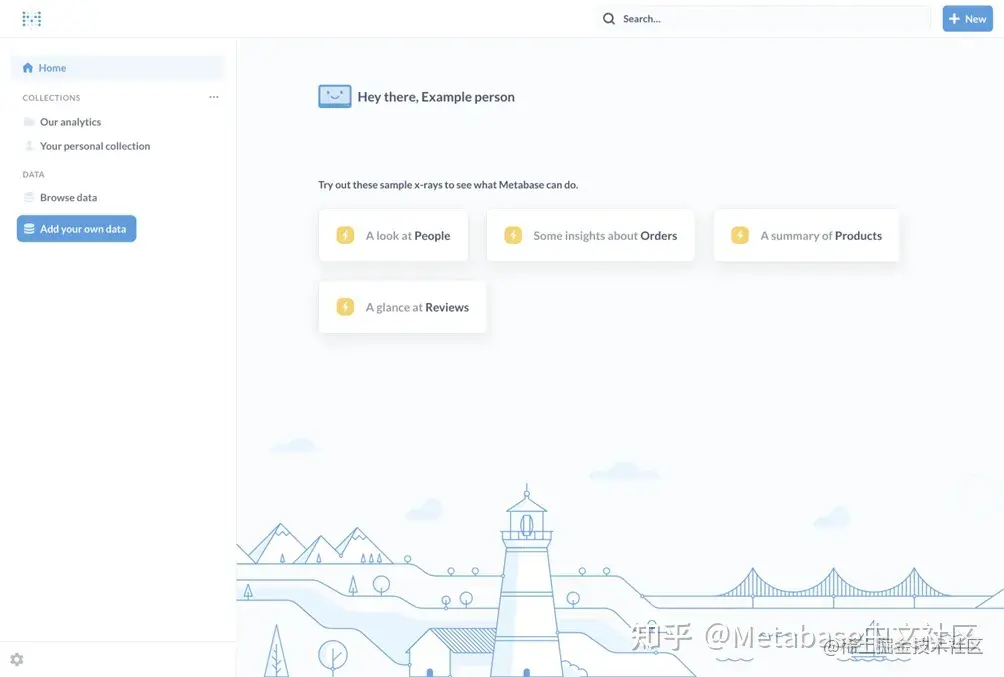Click the bolt icon on Orders card
The image size is (1004, 677).
click(513, 235)
